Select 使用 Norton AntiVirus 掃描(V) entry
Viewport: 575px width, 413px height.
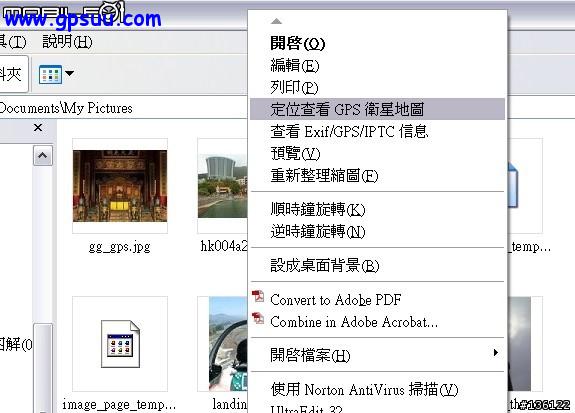pos(377,389)
